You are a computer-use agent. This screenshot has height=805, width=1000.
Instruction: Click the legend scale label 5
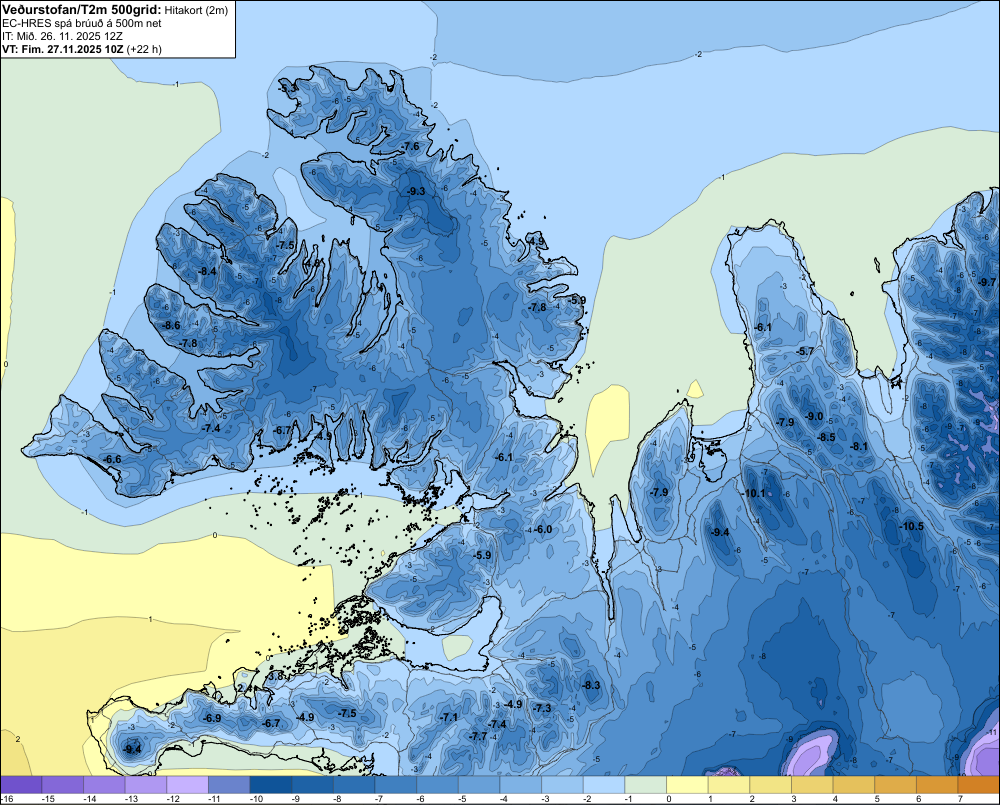877,799
